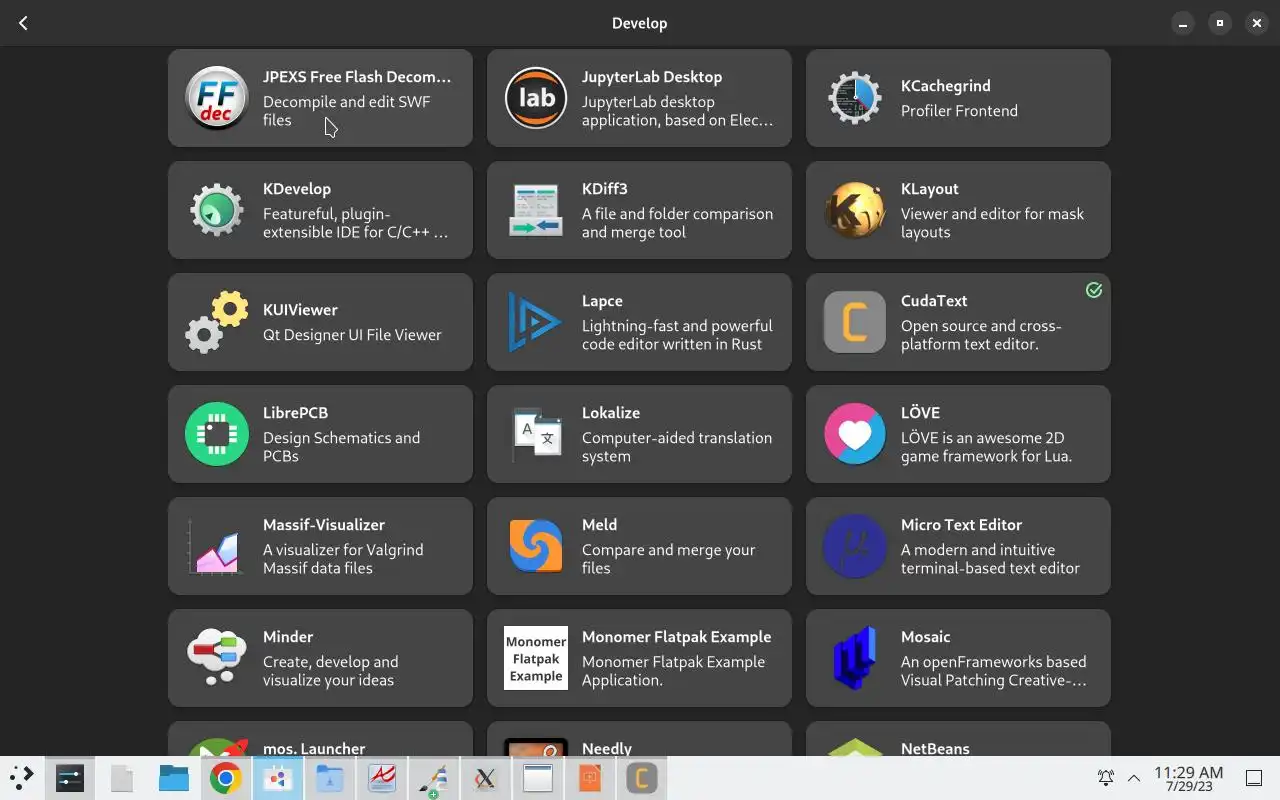Click the Meld swirl icon
This screenshot has height=800, width=1280.
click(536, 546)
